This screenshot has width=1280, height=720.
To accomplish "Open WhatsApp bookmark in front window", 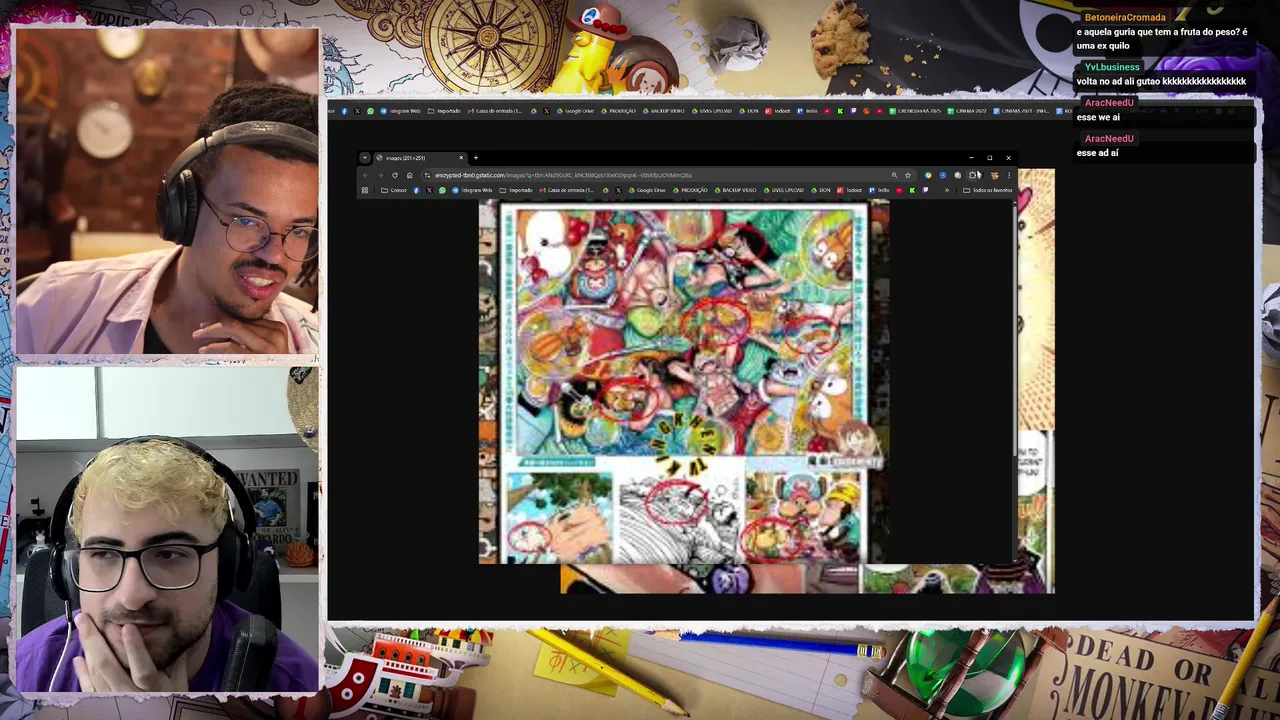I will (442, 190).
